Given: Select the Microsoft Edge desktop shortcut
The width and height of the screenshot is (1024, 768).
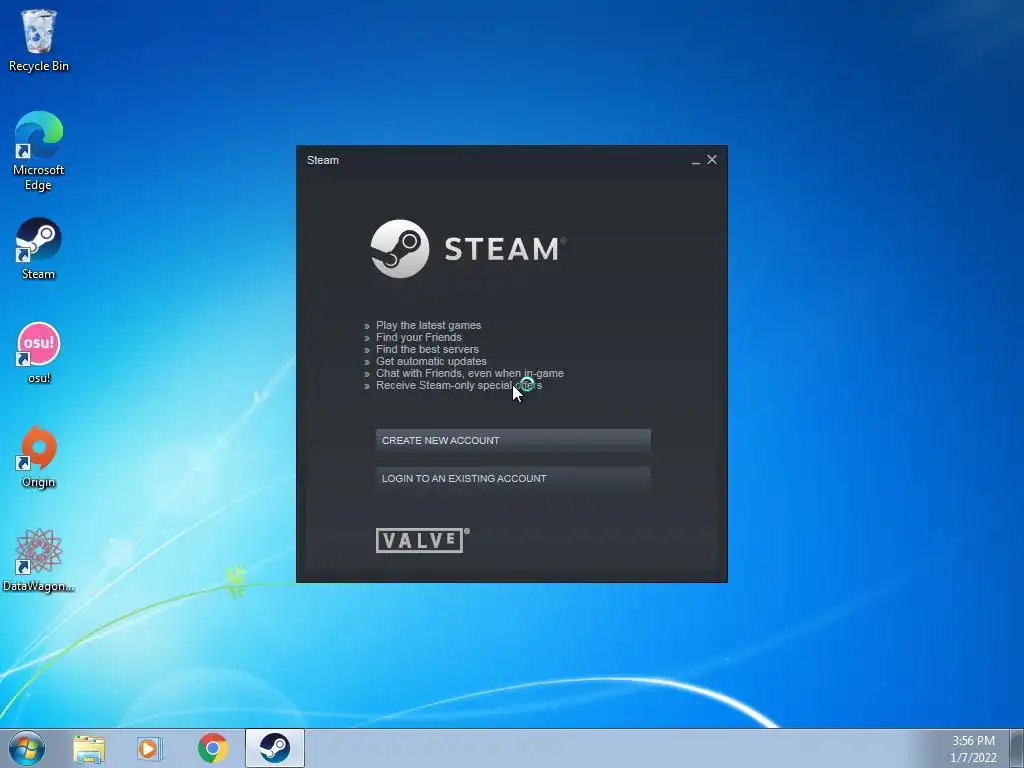Looking at the screenshot, I should 39,152.
